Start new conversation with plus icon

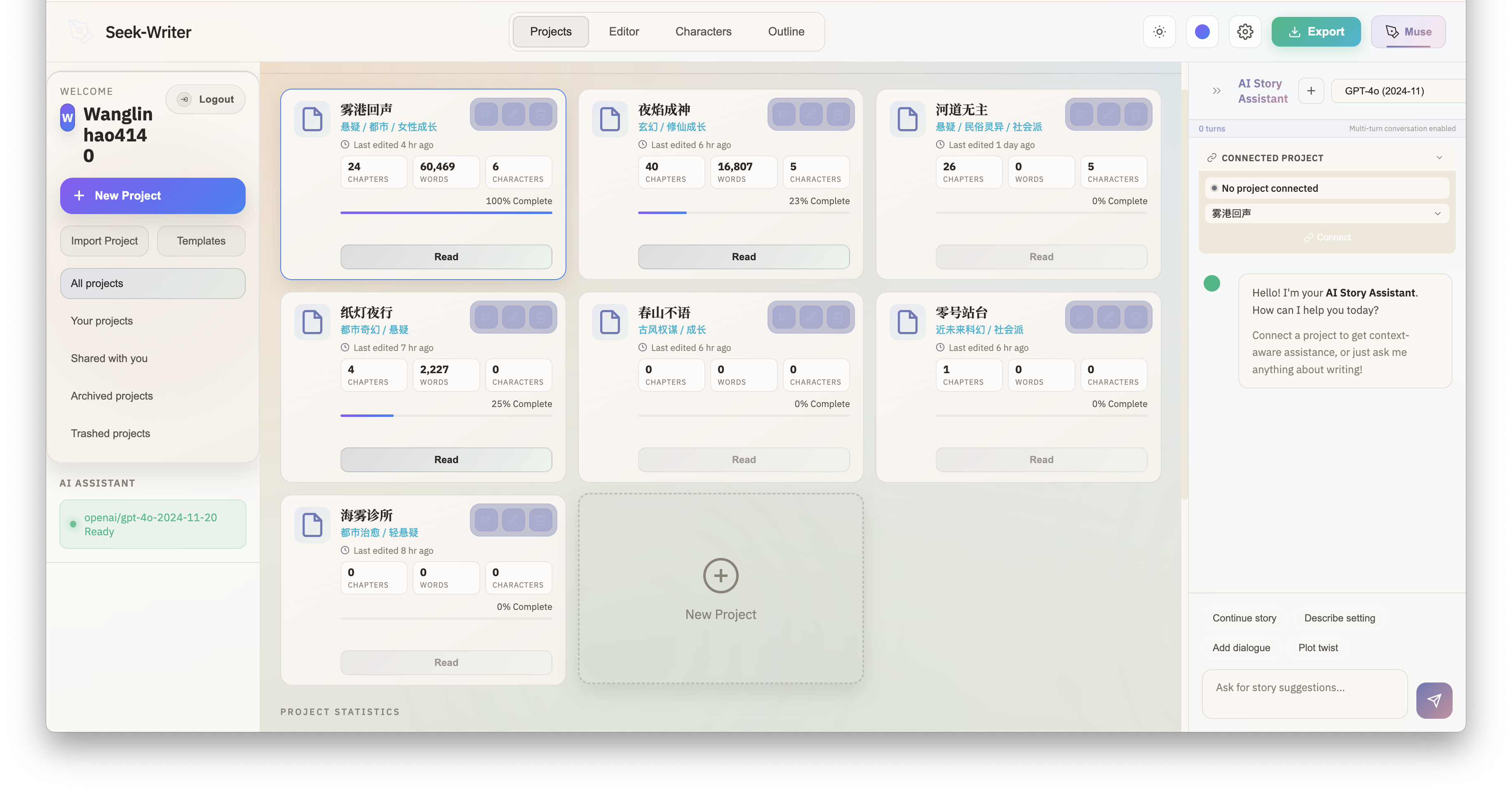click(1311, 91)
